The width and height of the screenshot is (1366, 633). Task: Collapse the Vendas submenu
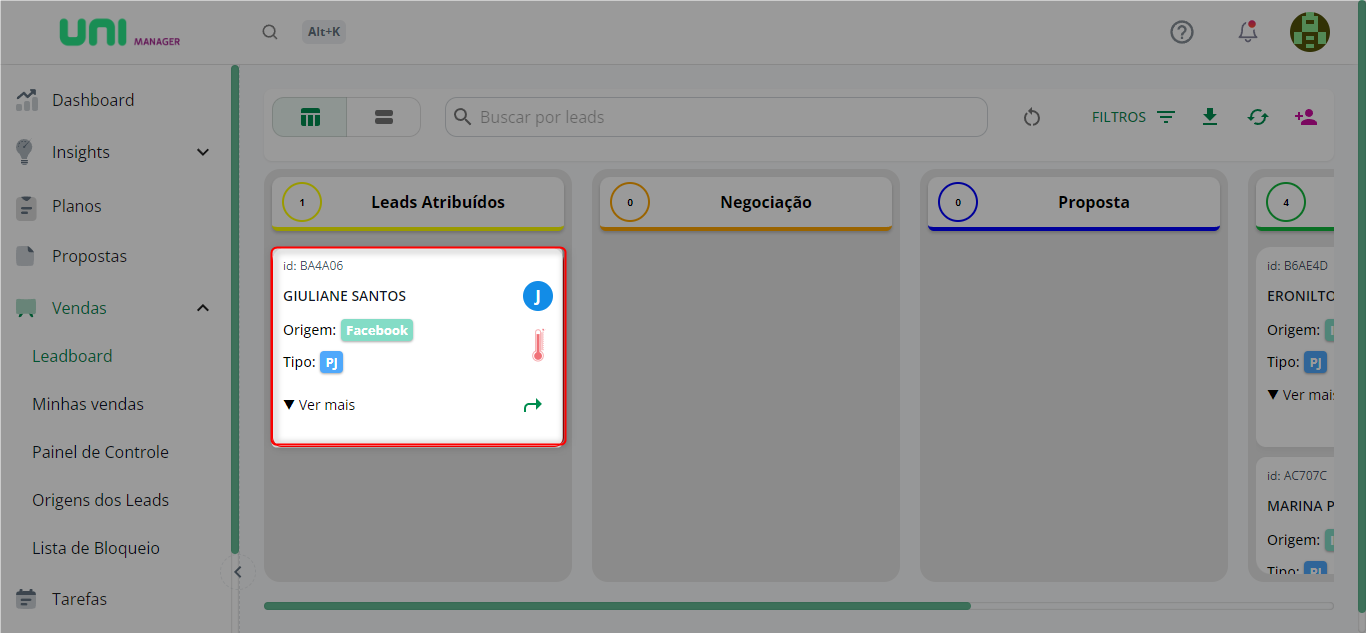pos(203,308)
